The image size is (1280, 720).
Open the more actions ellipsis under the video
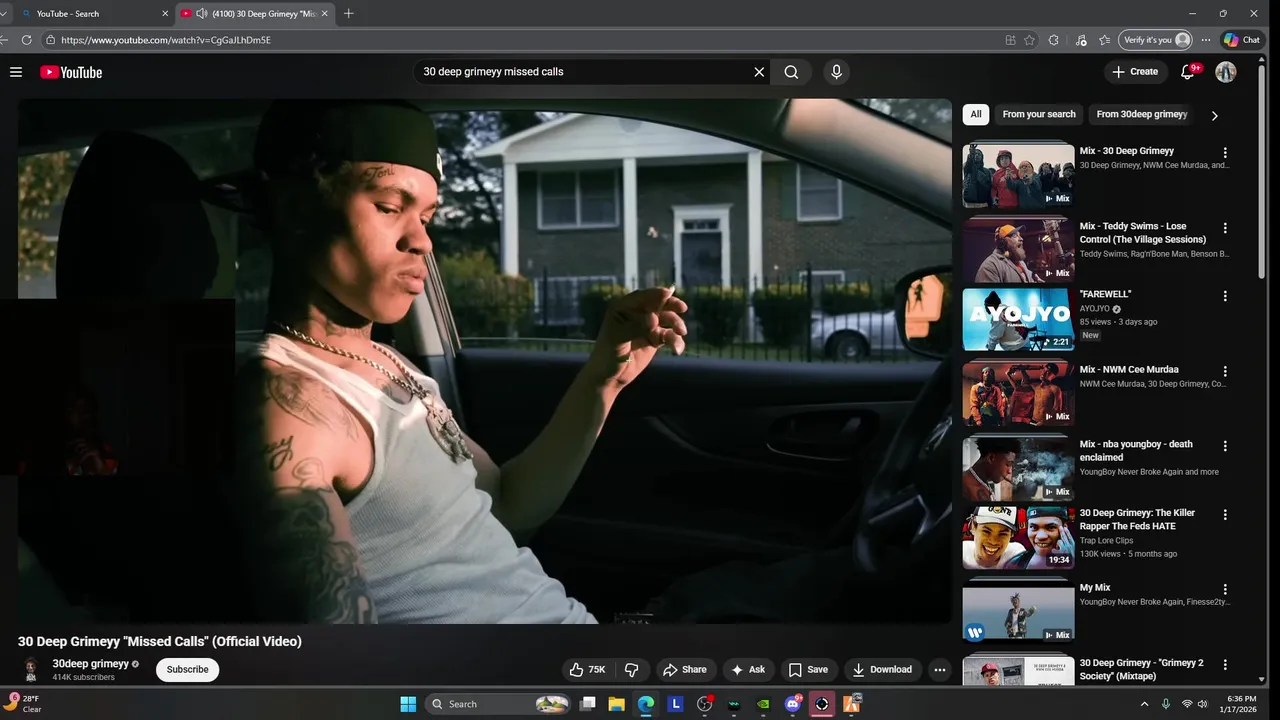point(939,670)
